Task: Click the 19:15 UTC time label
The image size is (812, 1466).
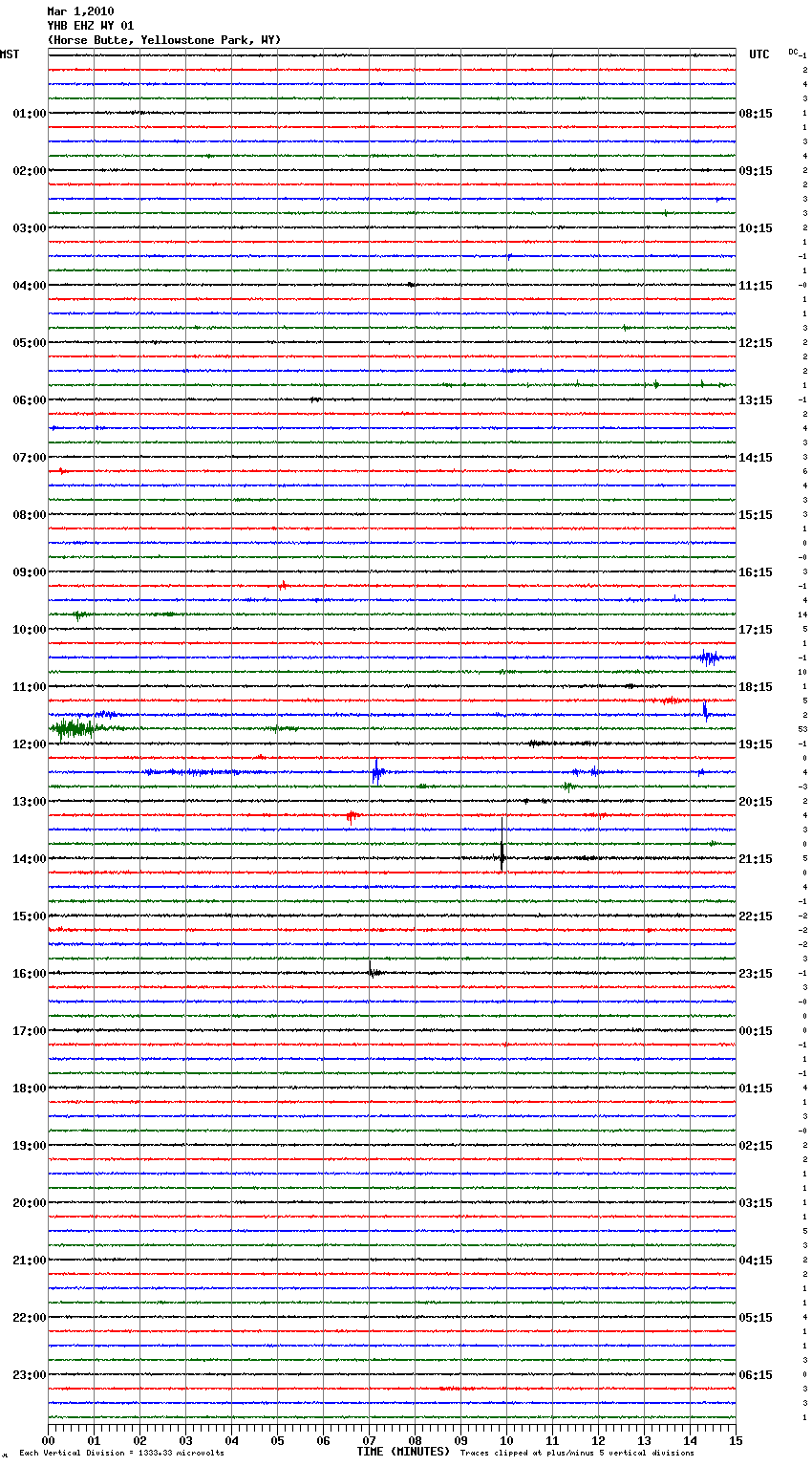Action: pyautogui.click(x=756, y=744)
